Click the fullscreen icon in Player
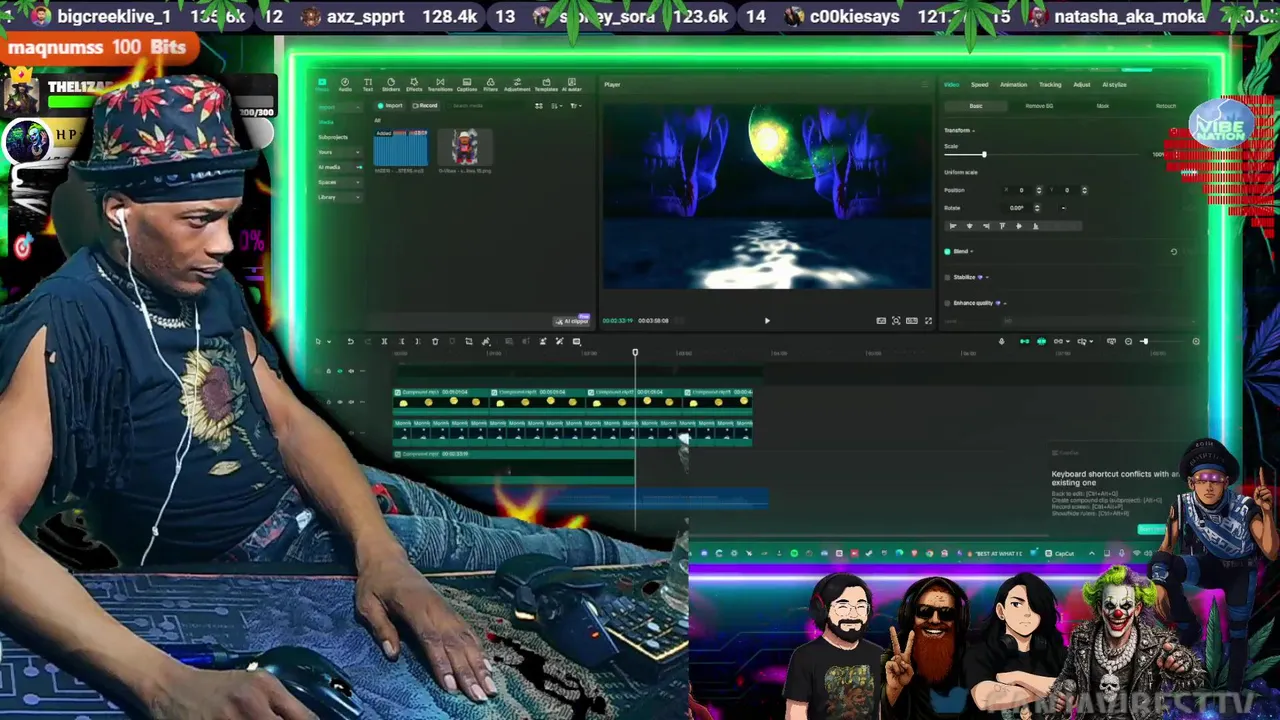Screen dimensions: 1280x720 (x=928, y=320)
